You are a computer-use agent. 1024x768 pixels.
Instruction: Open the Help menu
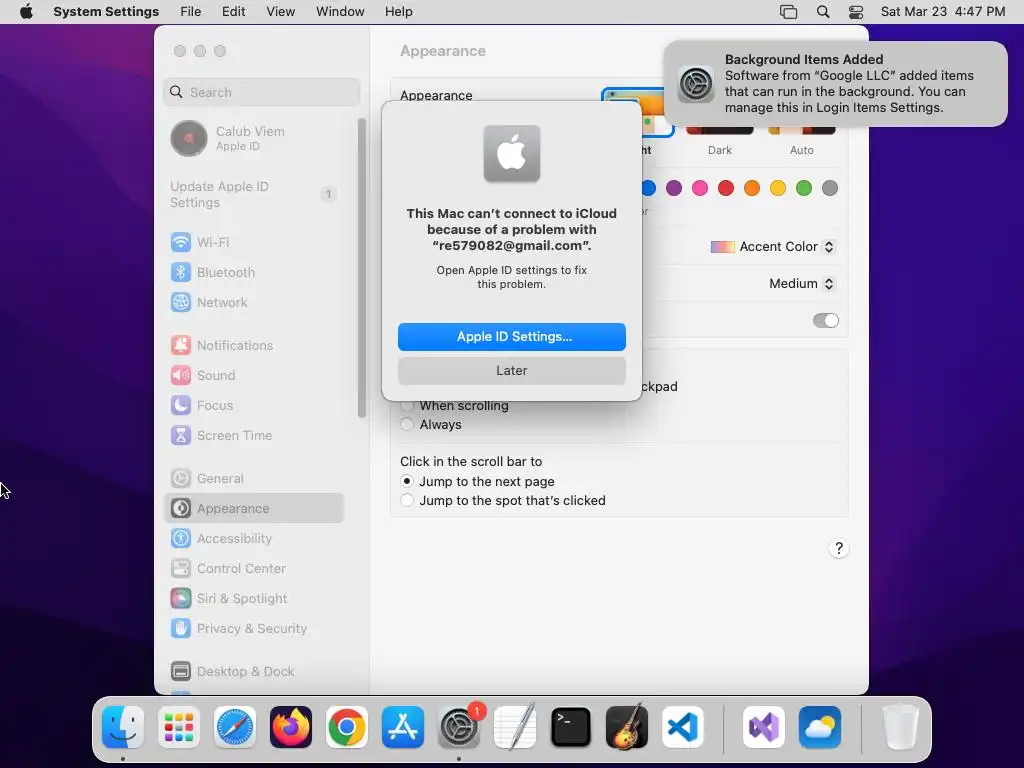pyautogui.click(x=398, y=12)
